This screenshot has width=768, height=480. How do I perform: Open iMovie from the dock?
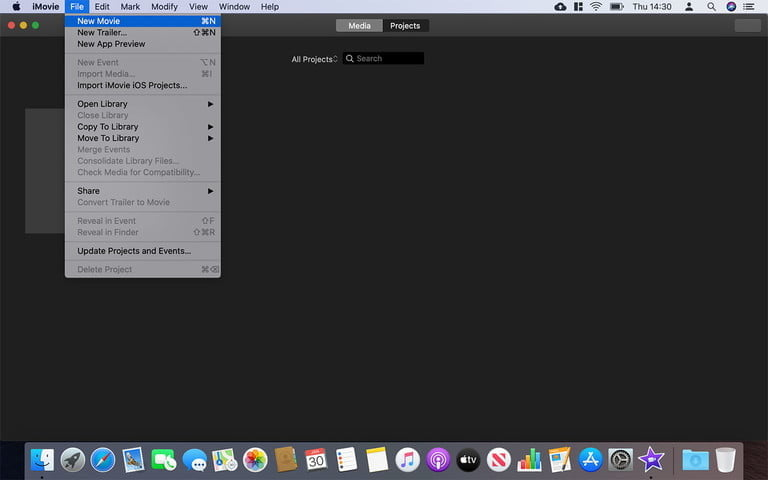click(x=651, y=459)
